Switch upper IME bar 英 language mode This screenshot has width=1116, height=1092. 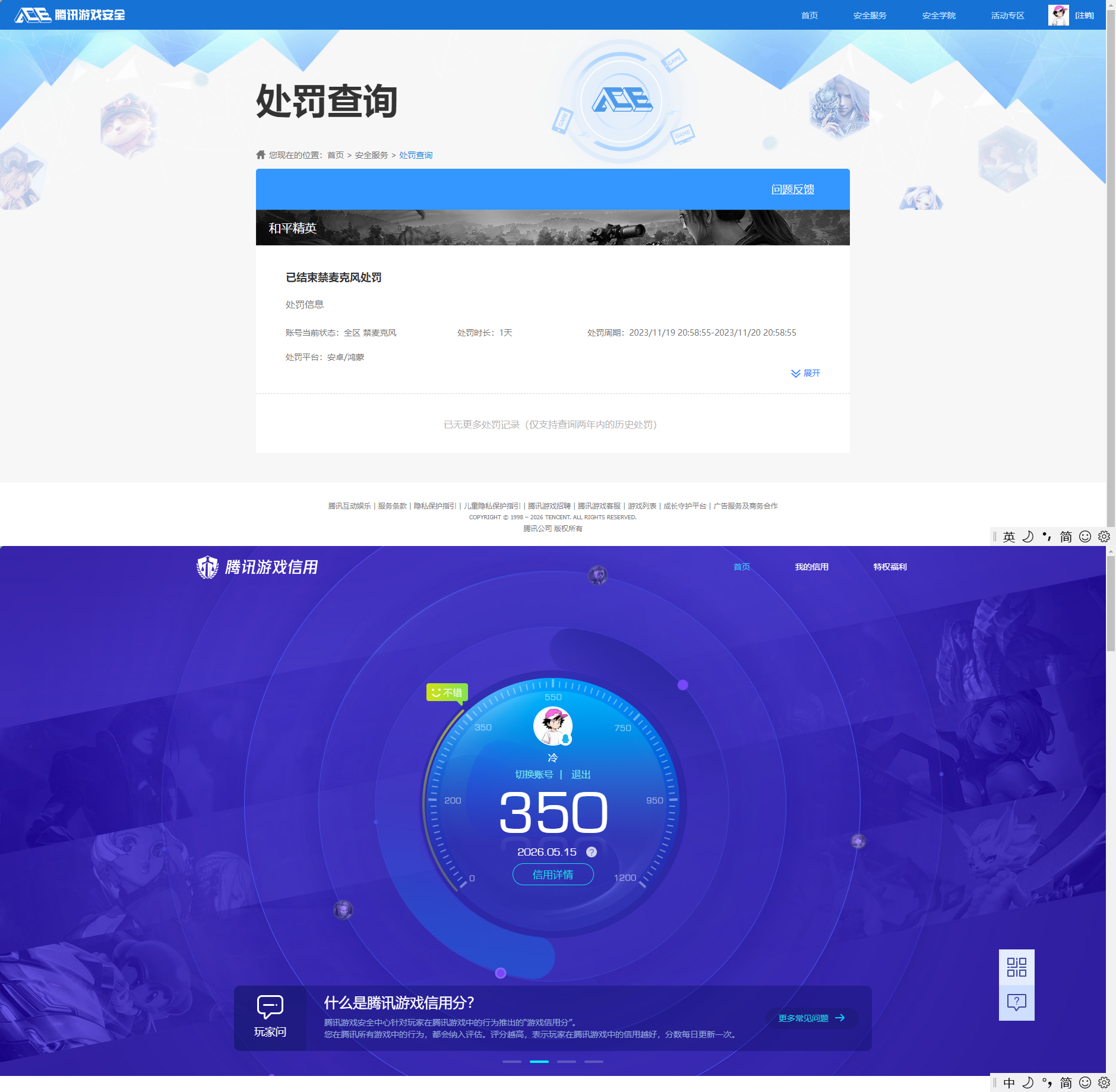coord(1009,537)
